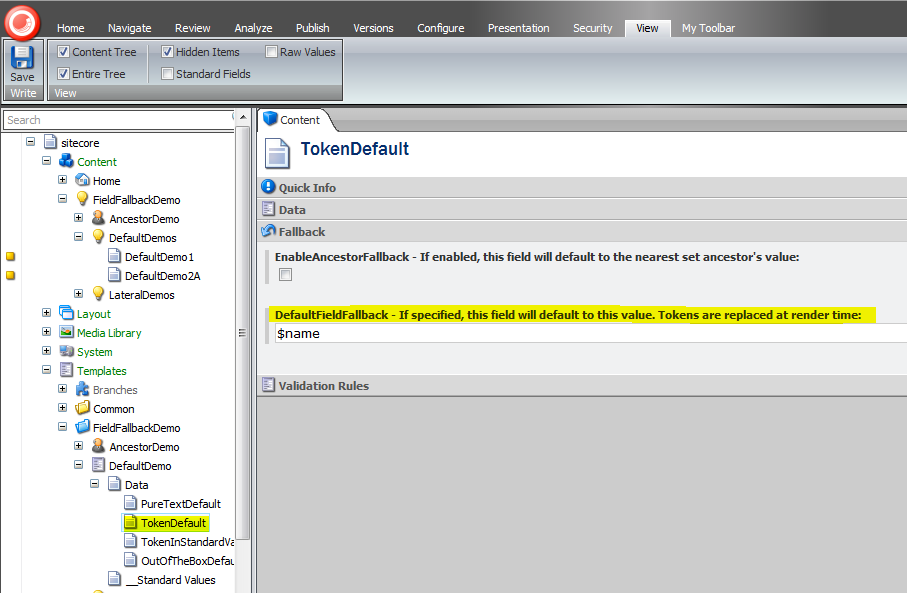
Task: Expand the Media Library node
Action: coord(46,332)
